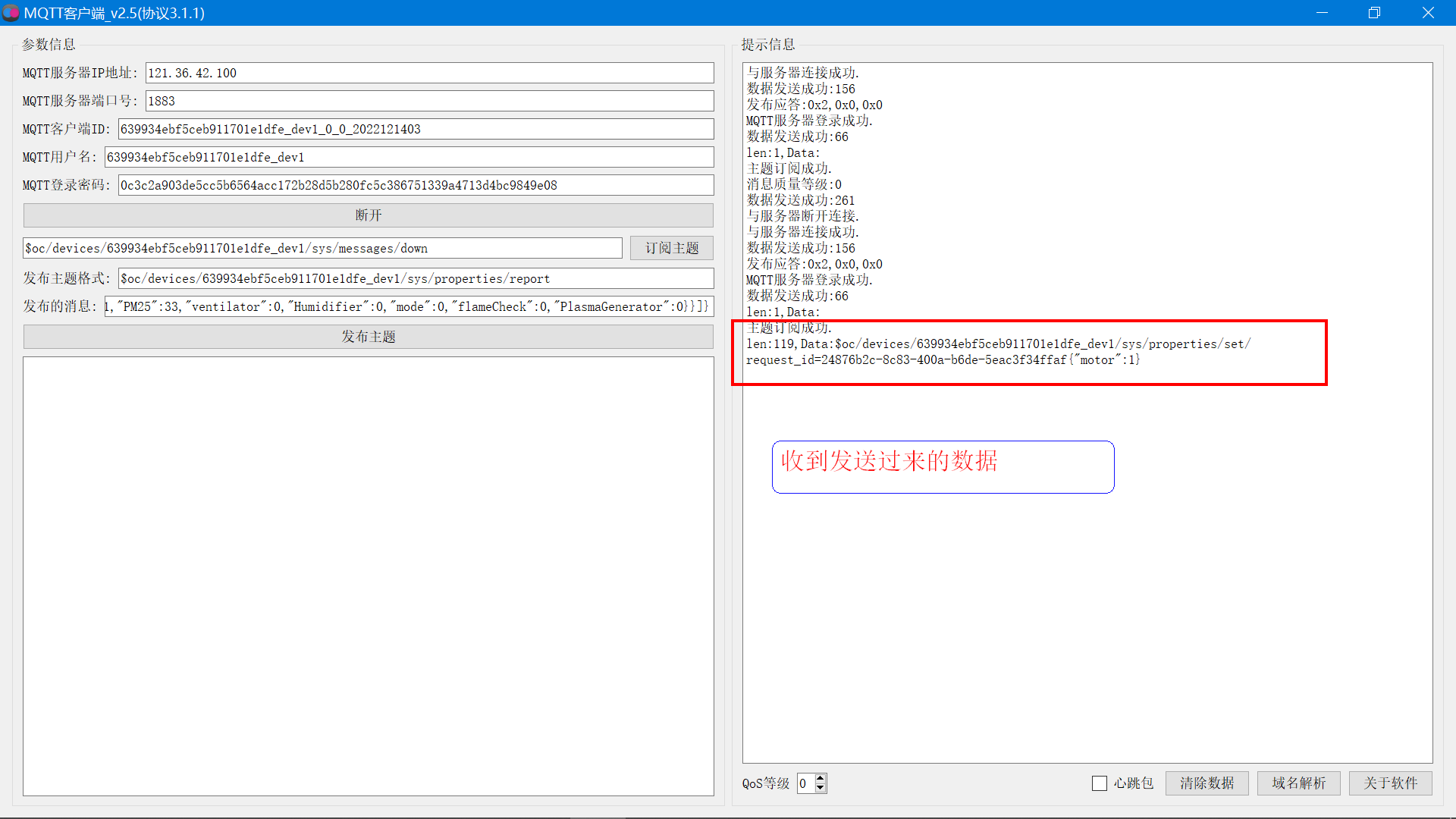Click the QoS level value box
Viewport: 1456px width, 819px height.
[805, 783]
